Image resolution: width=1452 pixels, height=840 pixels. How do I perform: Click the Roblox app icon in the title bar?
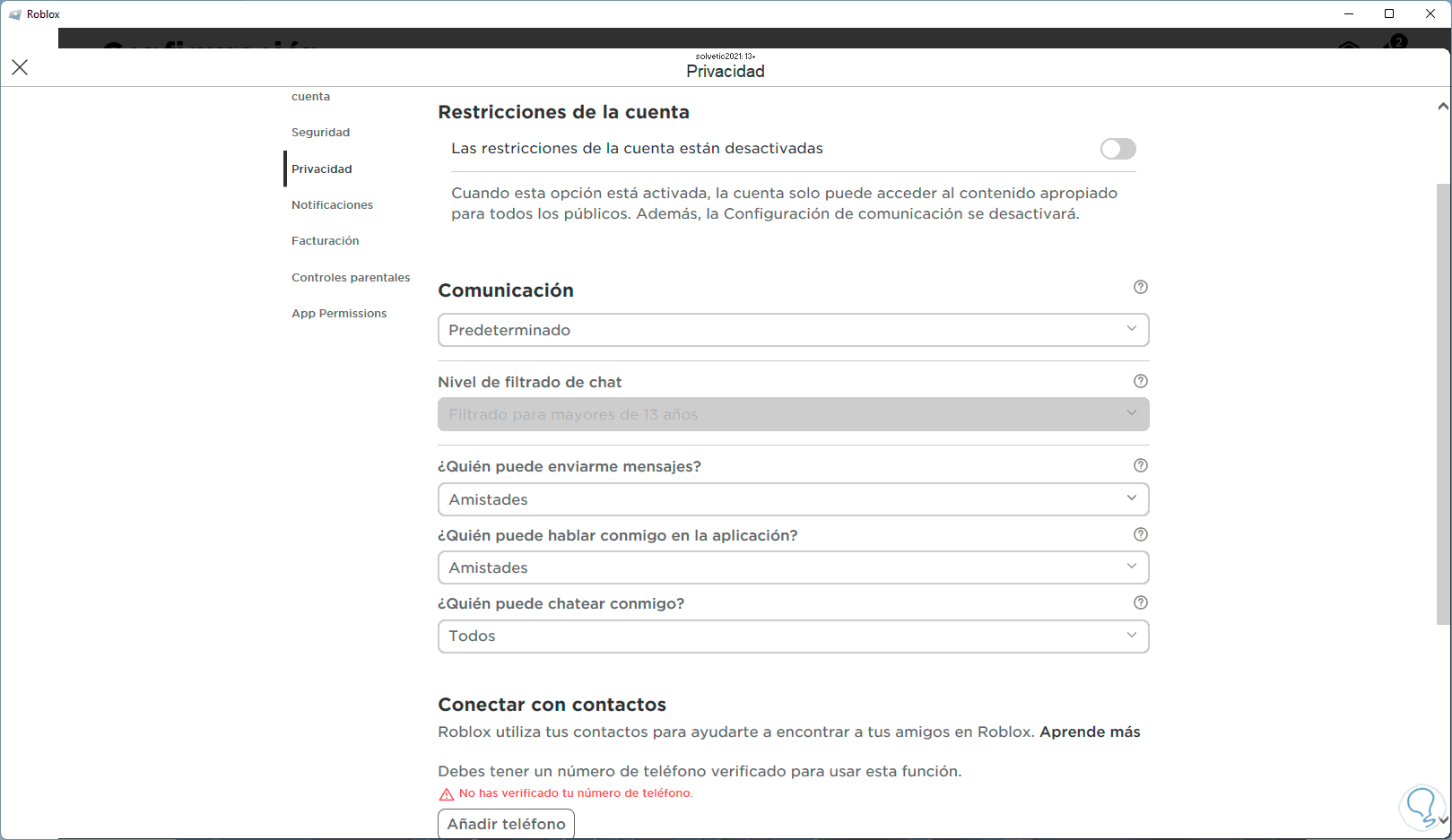(15, 14)
